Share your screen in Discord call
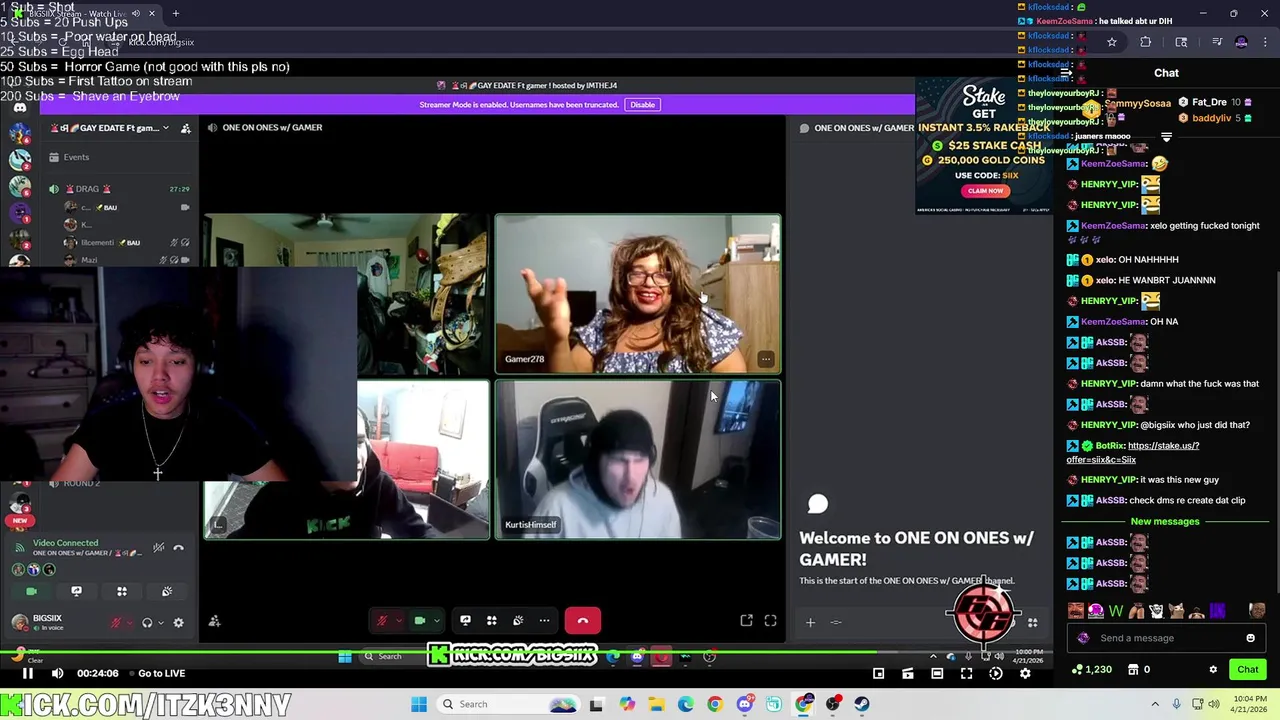Viewport: 1280px width, 720px height. [465, 621]
